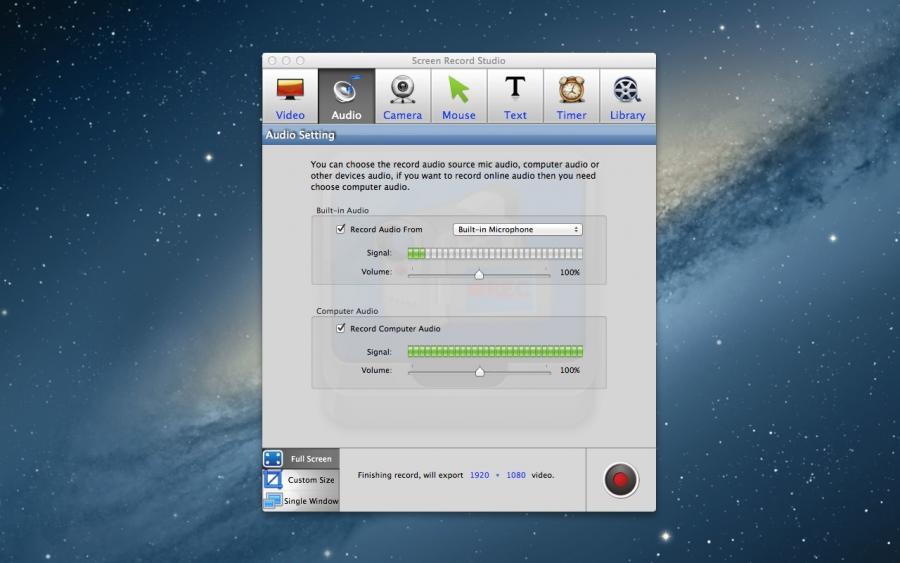The image size is (900, 563).
Task: Open the Library tab
Action: (627, 96)
